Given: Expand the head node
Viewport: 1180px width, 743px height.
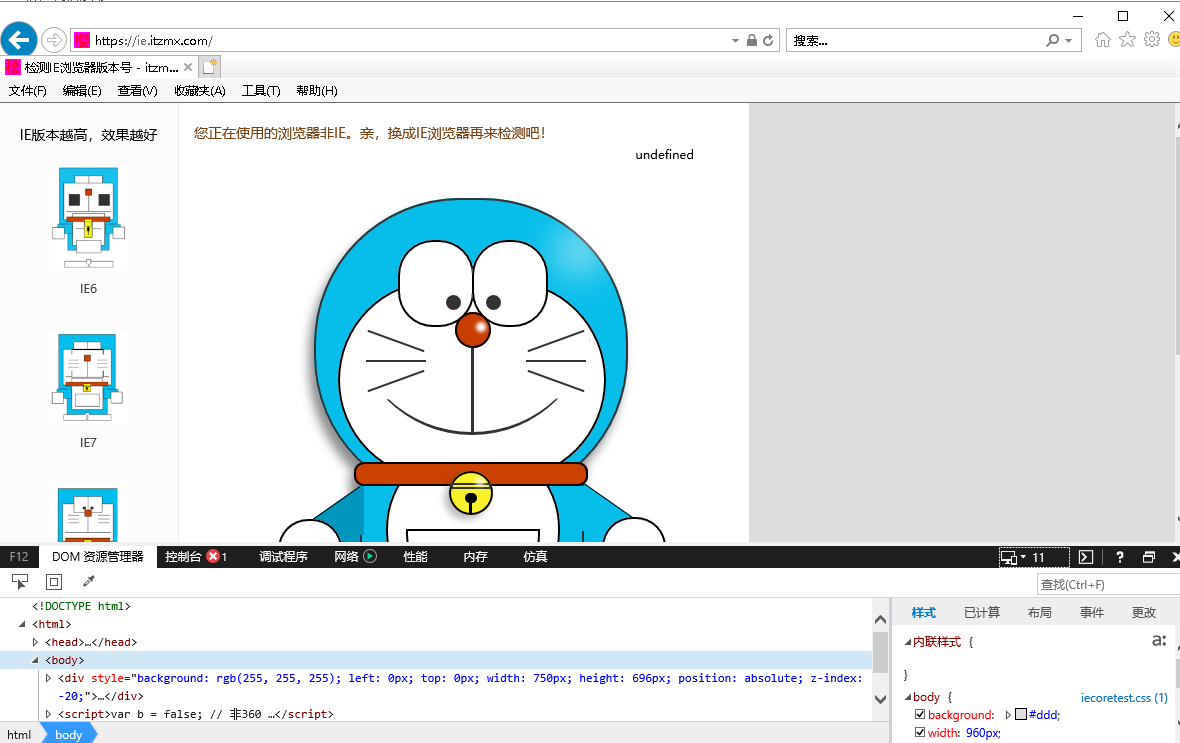Looking at the screenshot, I should [35, 642].
